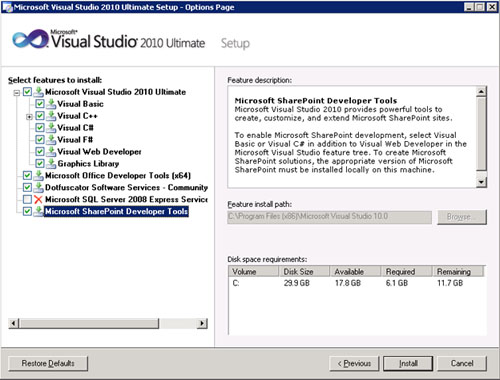The height and width of the screenshot is (380, 500).
Task: Click the Disk Size column header
Action: 304,272
